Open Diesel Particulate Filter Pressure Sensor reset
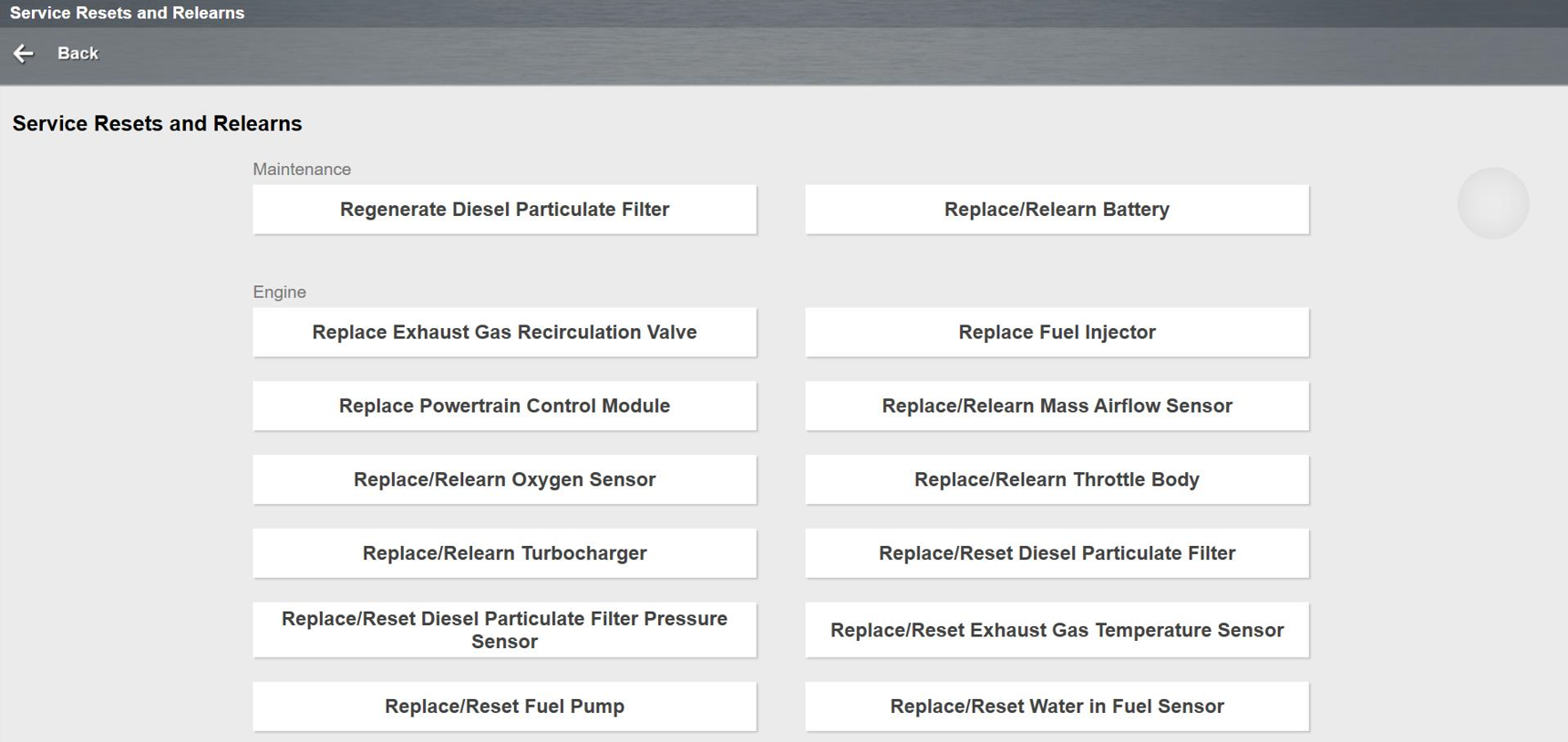Image resolution: width=1568 pixels, height=742 pixels. tap(504, 630)
